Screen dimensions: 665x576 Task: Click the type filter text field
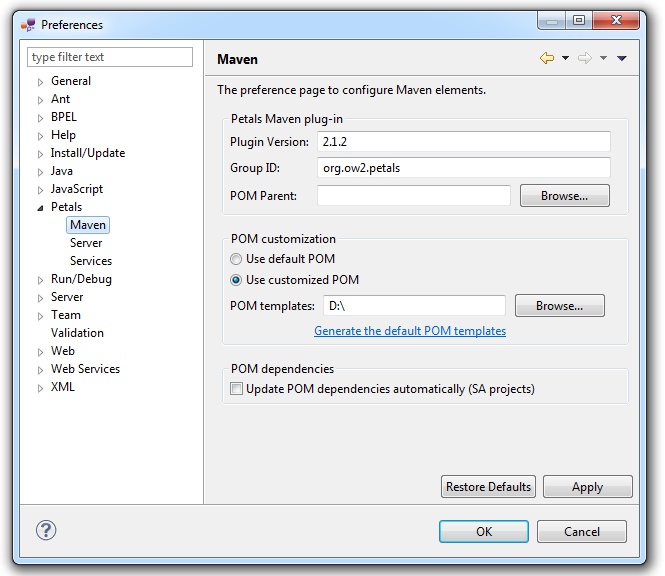click(110, 57)
